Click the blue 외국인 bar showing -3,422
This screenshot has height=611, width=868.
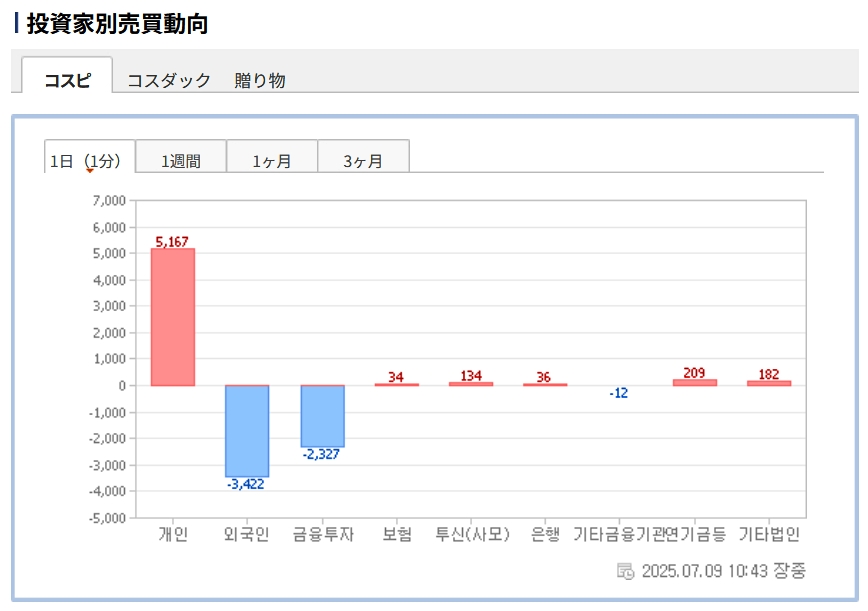tap(247, 431)
